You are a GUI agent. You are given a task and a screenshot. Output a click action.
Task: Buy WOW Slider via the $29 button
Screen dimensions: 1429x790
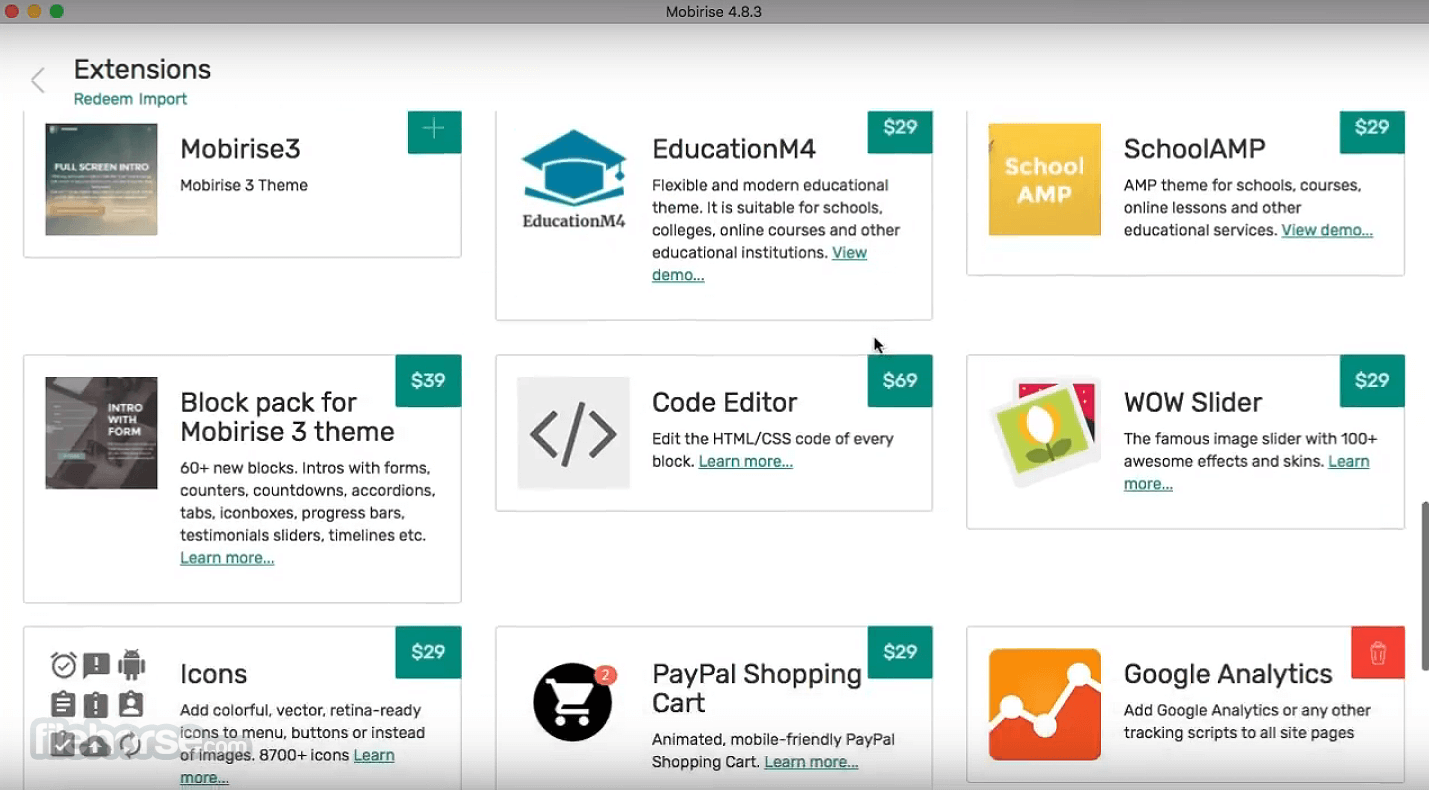click(x=1372, y=380)
